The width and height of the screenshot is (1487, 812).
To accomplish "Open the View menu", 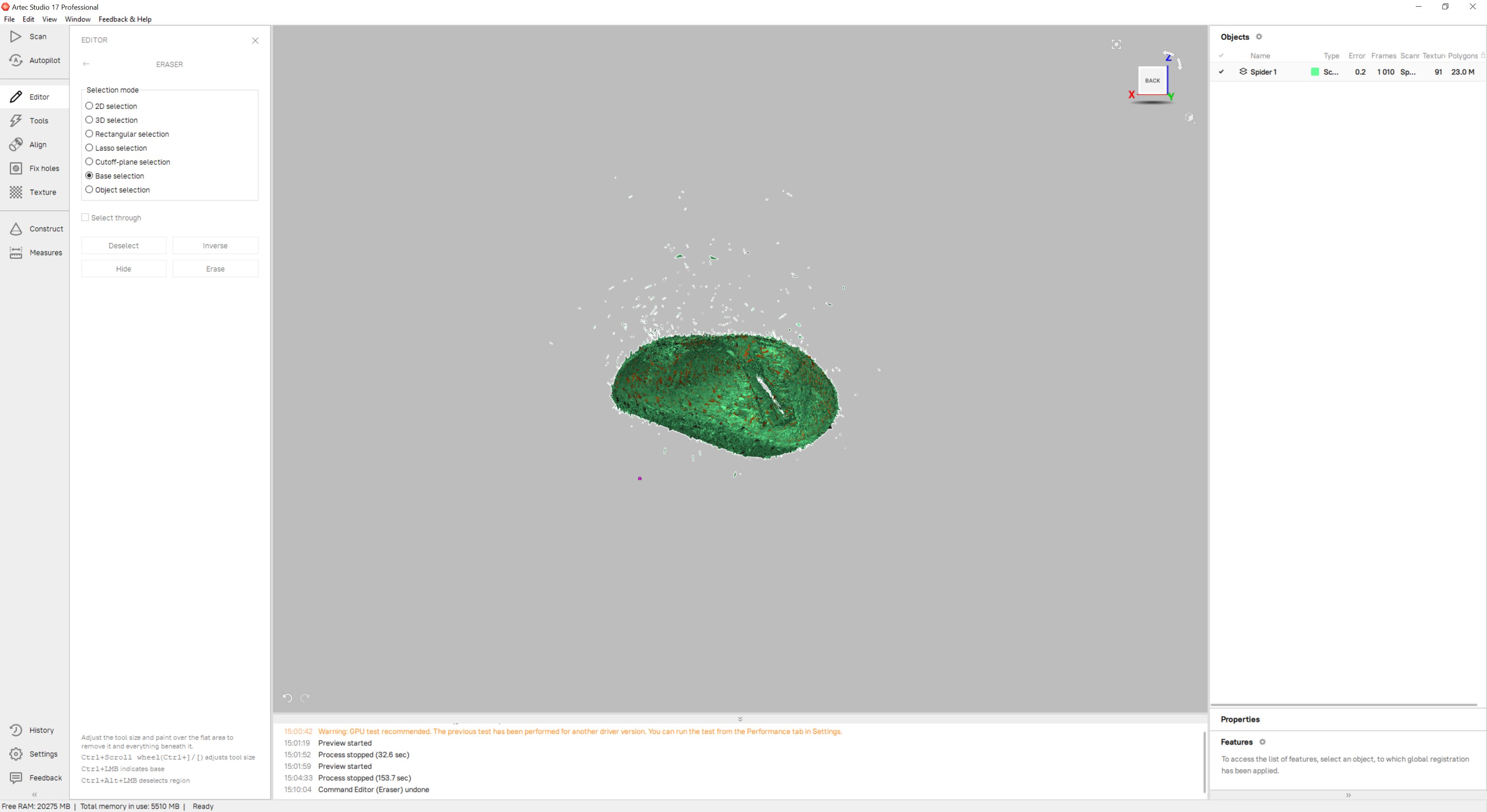I will point(50,19).
